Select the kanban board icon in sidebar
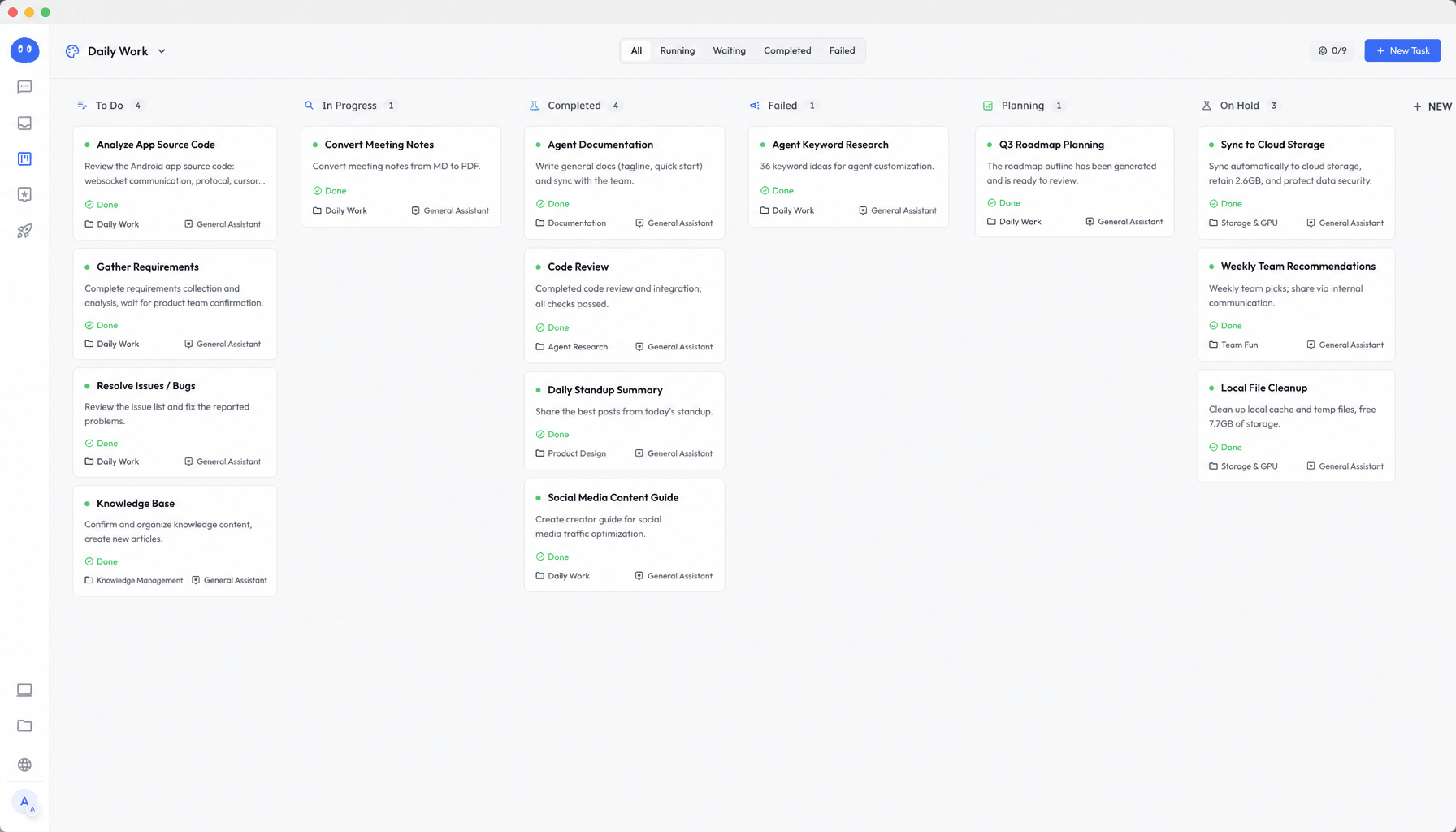 click(24, 158)
